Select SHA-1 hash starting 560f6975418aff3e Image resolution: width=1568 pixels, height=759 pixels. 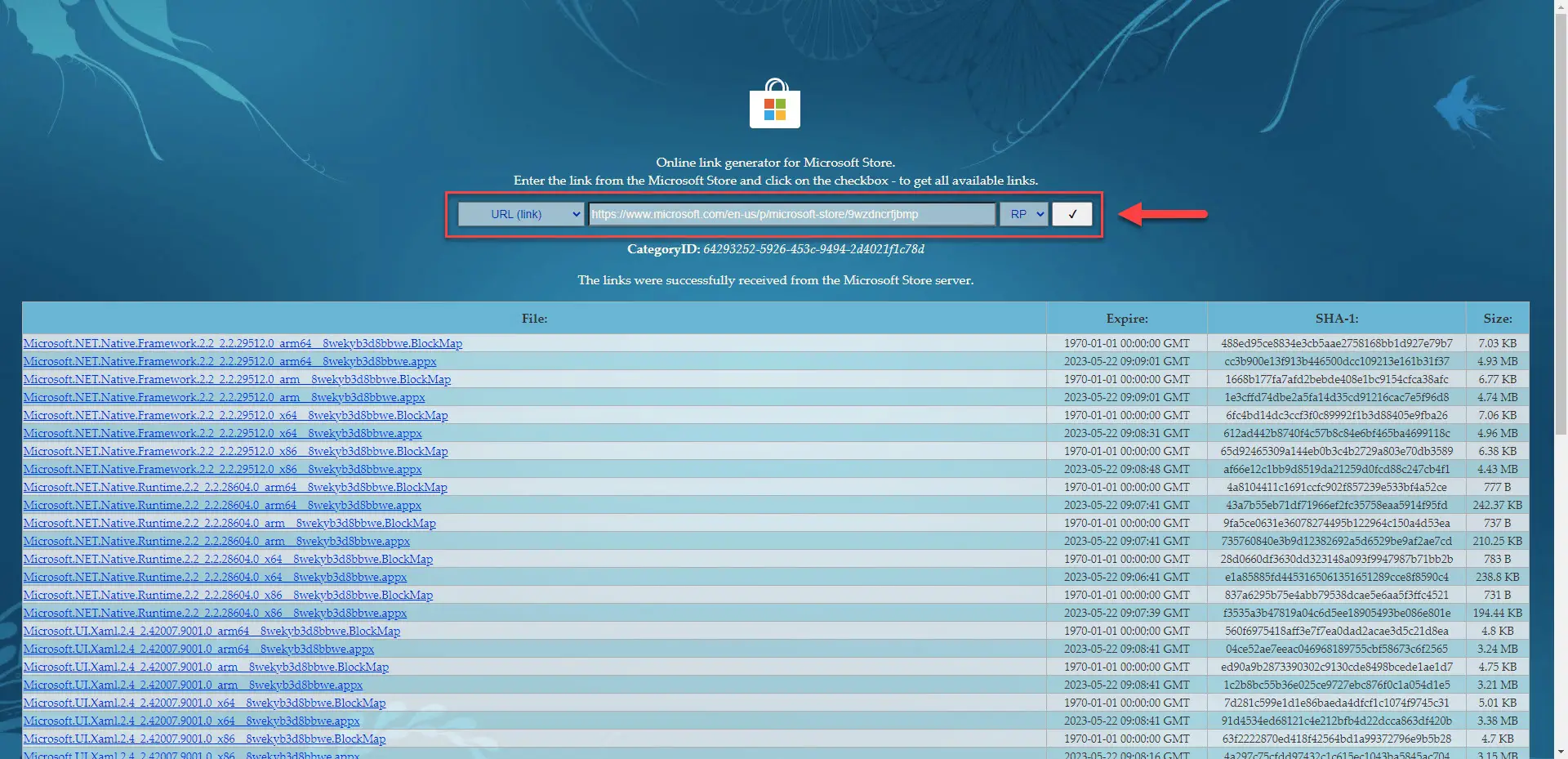point(1336,631)
